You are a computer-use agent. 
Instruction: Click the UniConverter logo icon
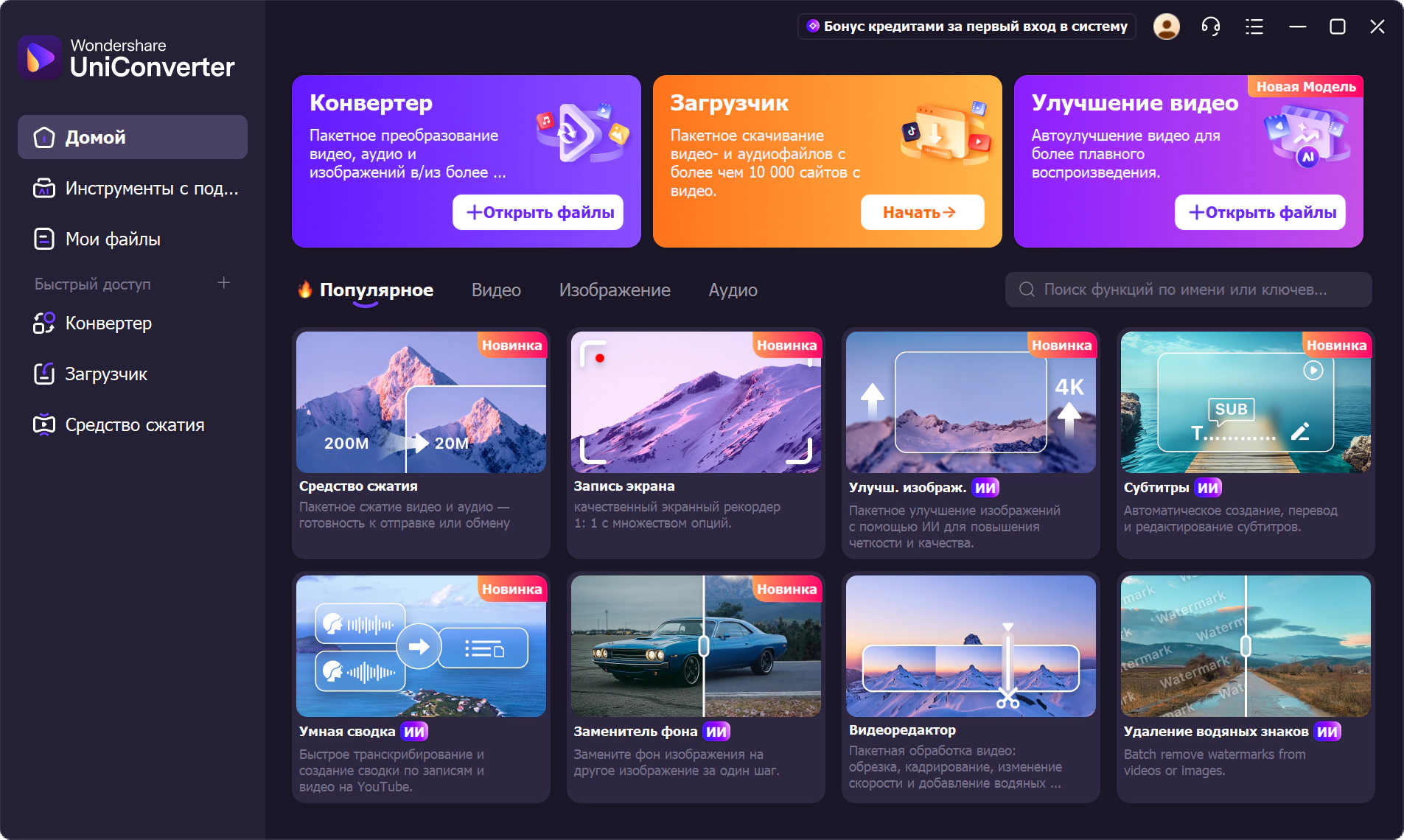(40, 57)
